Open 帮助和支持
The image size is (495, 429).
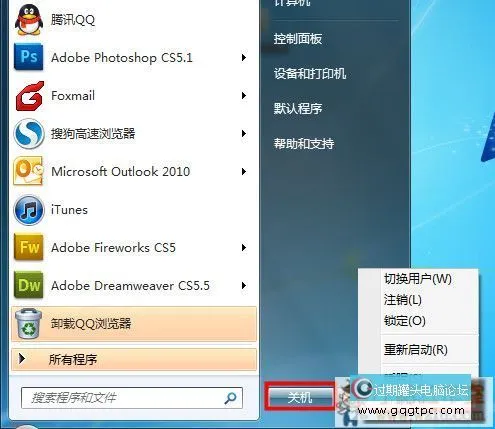pos(304,144)
